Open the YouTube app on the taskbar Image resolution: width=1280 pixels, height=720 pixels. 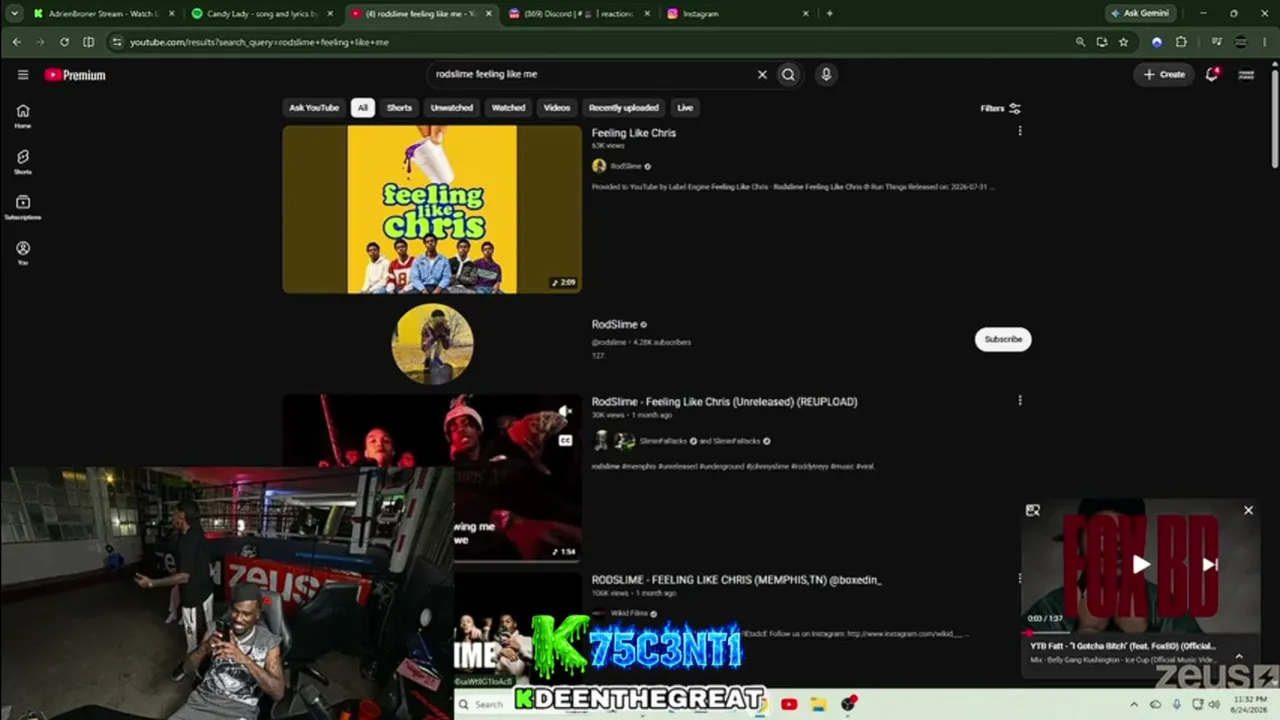789,704
